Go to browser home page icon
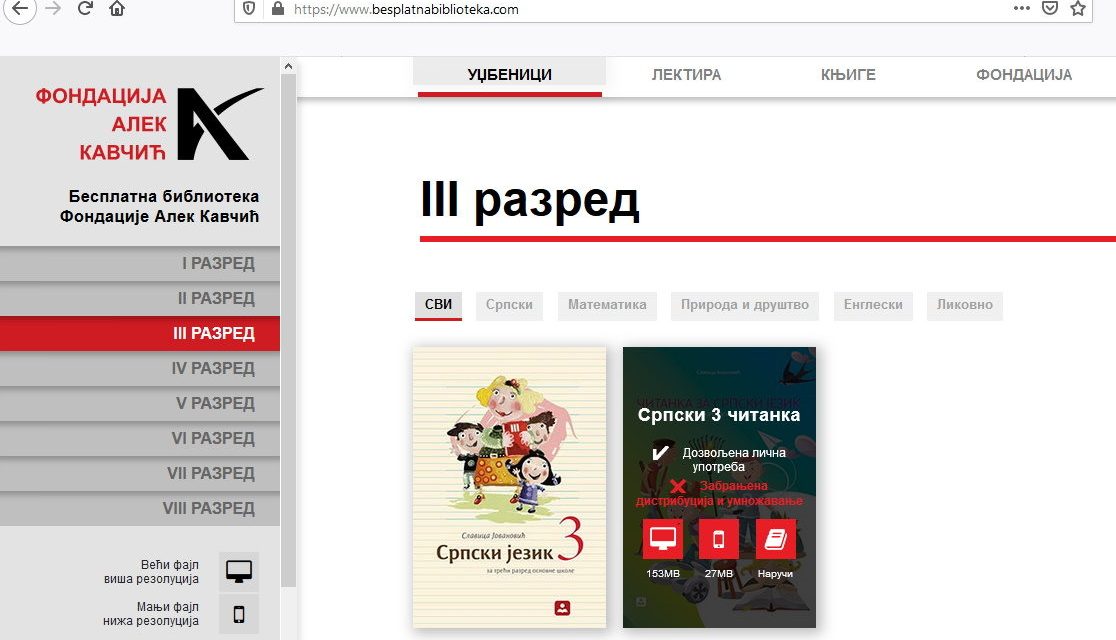The image size is (1116, 640). point(117,9)
